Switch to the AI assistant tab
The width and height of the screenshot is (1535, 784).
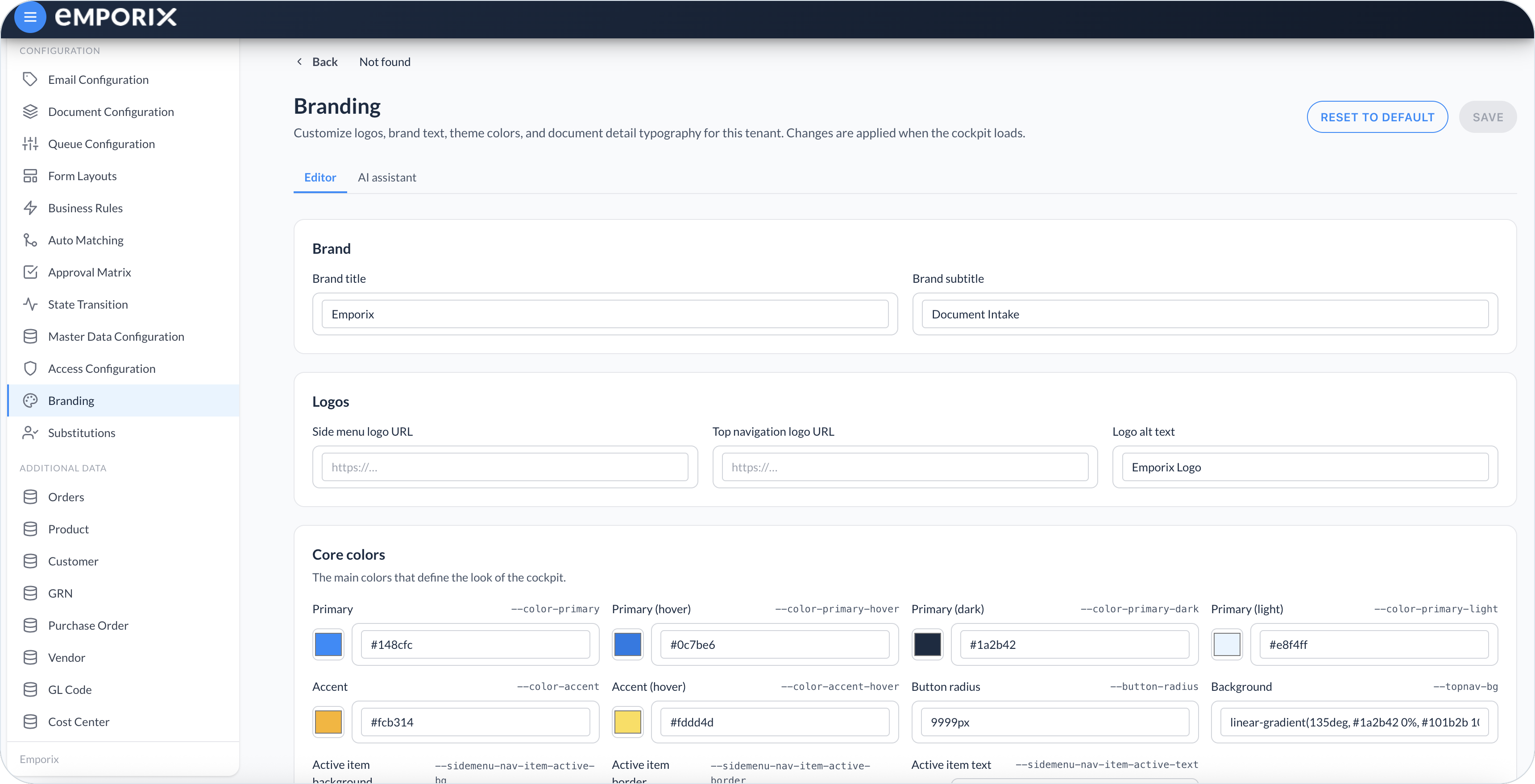[387, 177]
